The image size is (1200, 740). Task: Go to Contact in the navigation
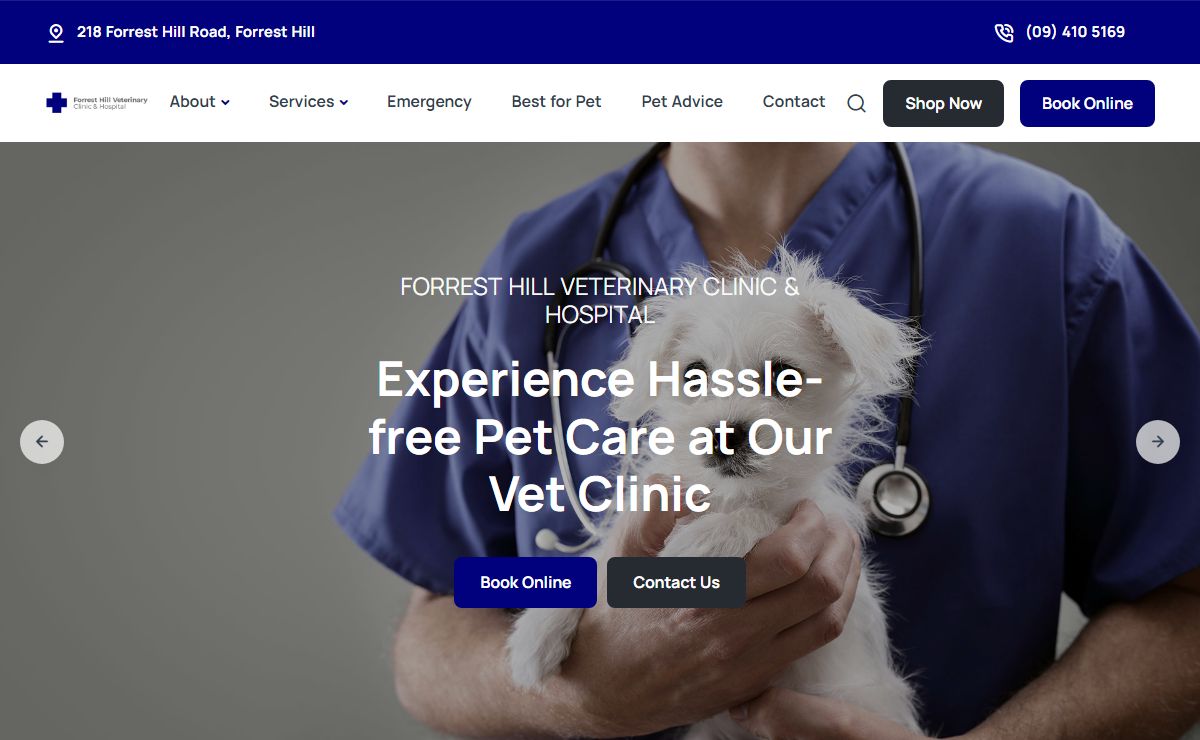pyautogui.click(x=794, y=102)
